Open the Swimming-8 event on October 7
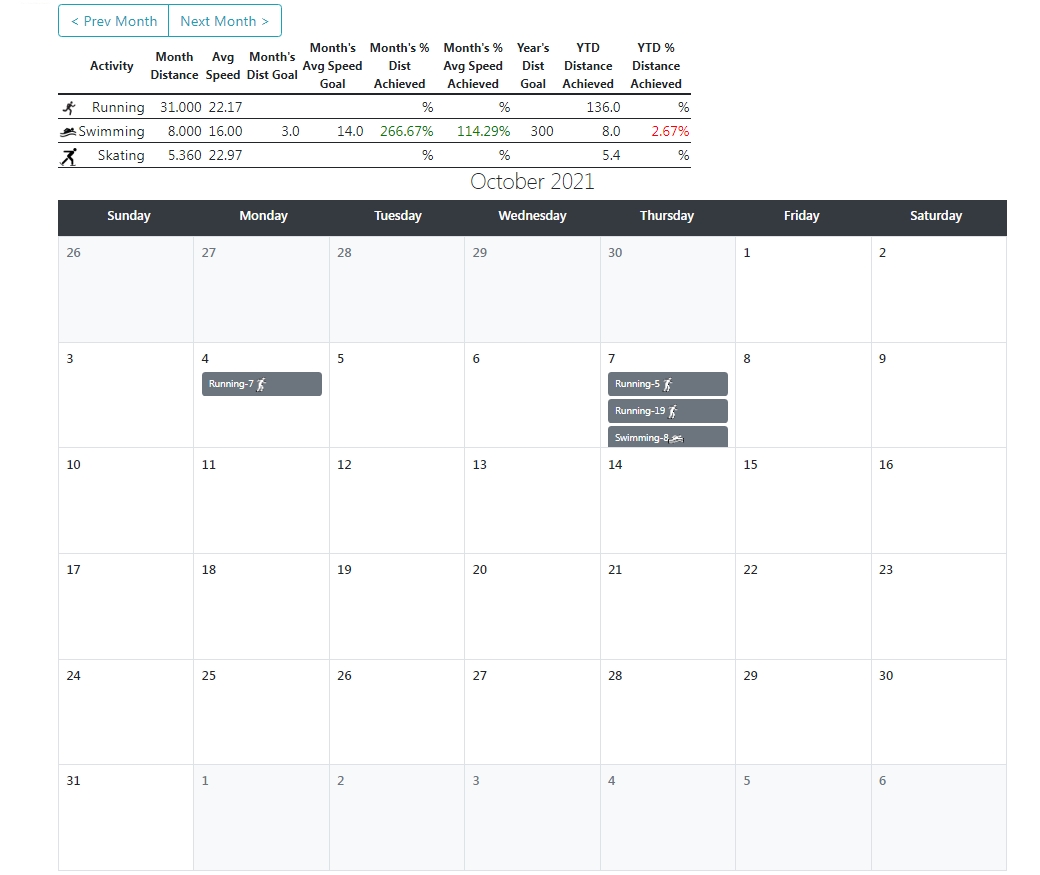Screen dimensions: 1040x875 667,437
